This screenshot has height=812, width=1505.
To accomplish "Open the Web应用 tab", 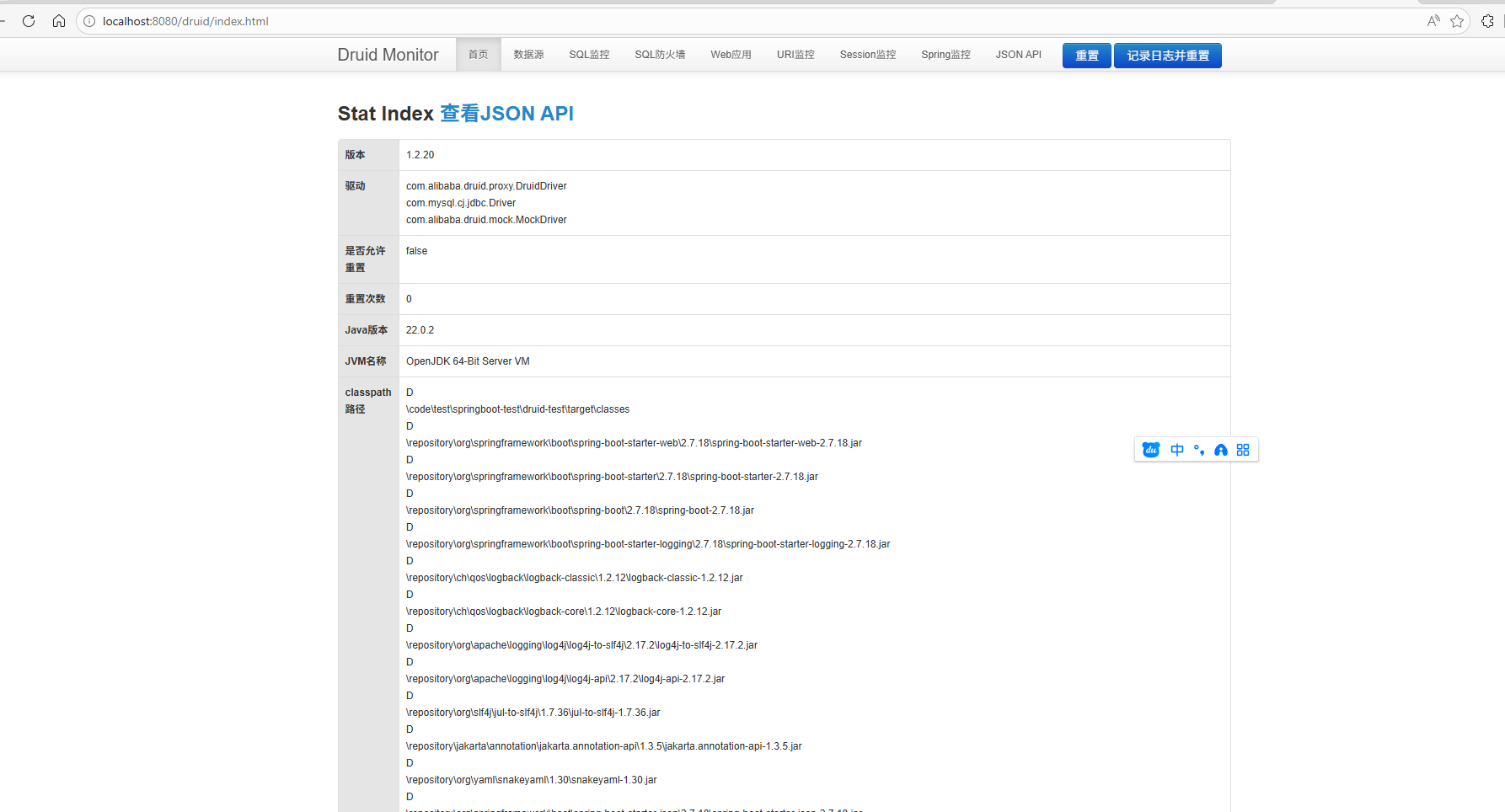I will click(731, 55).
